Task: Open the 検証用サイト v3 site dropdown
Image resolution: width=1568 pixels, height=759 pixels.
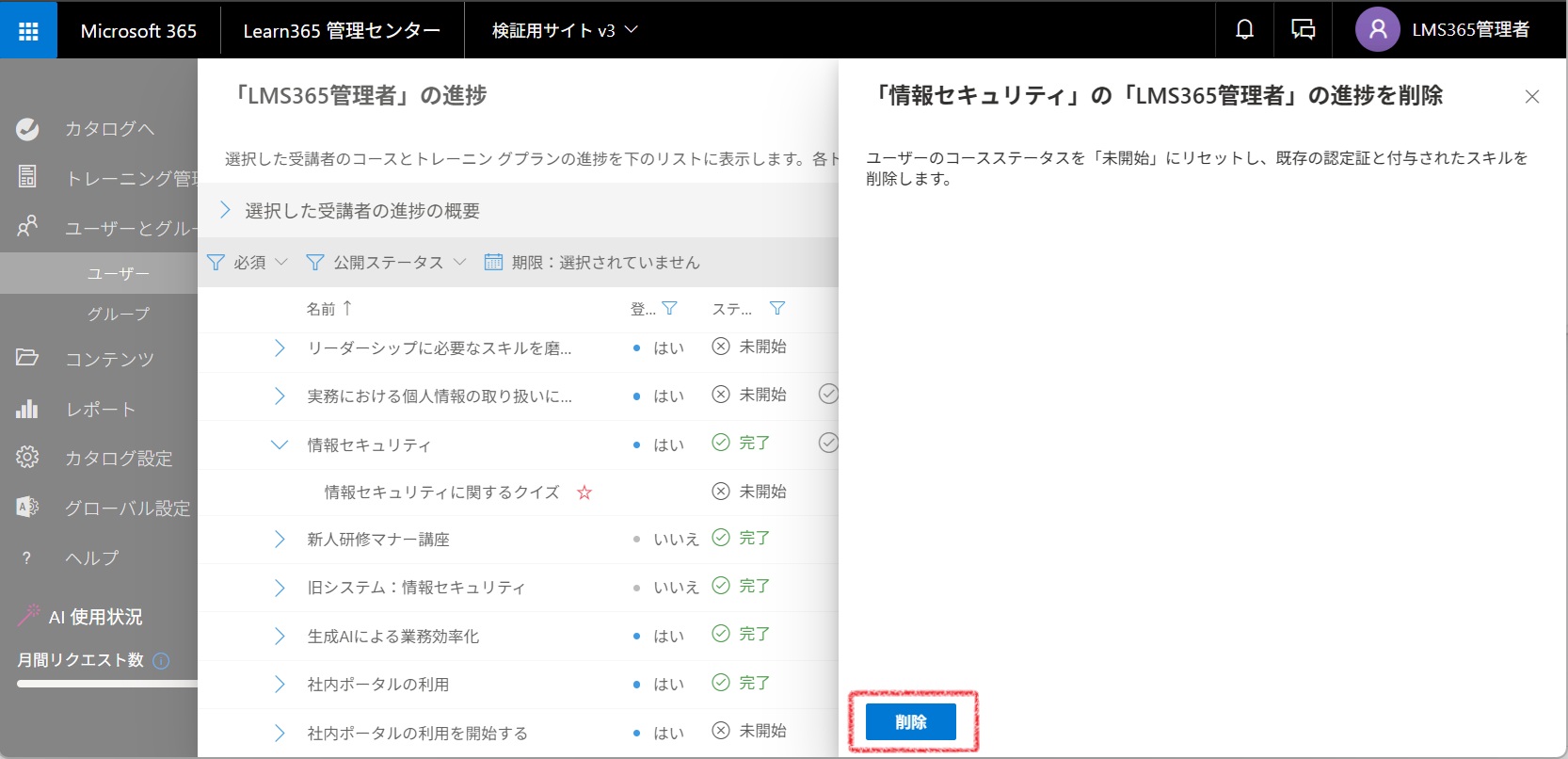Action: [565, 30]
